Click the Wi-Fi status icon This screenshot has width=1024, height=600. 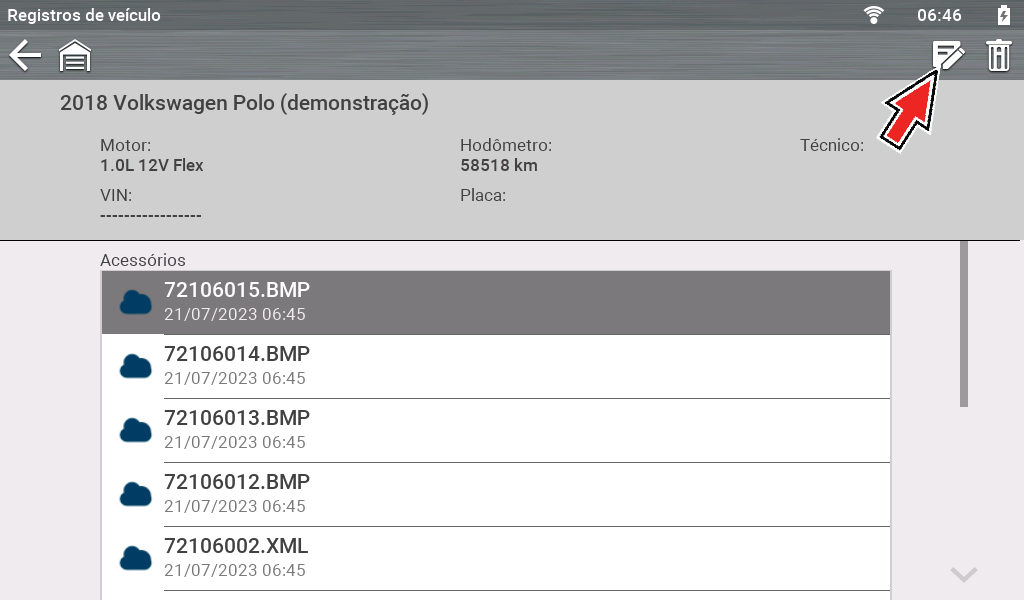875,15
